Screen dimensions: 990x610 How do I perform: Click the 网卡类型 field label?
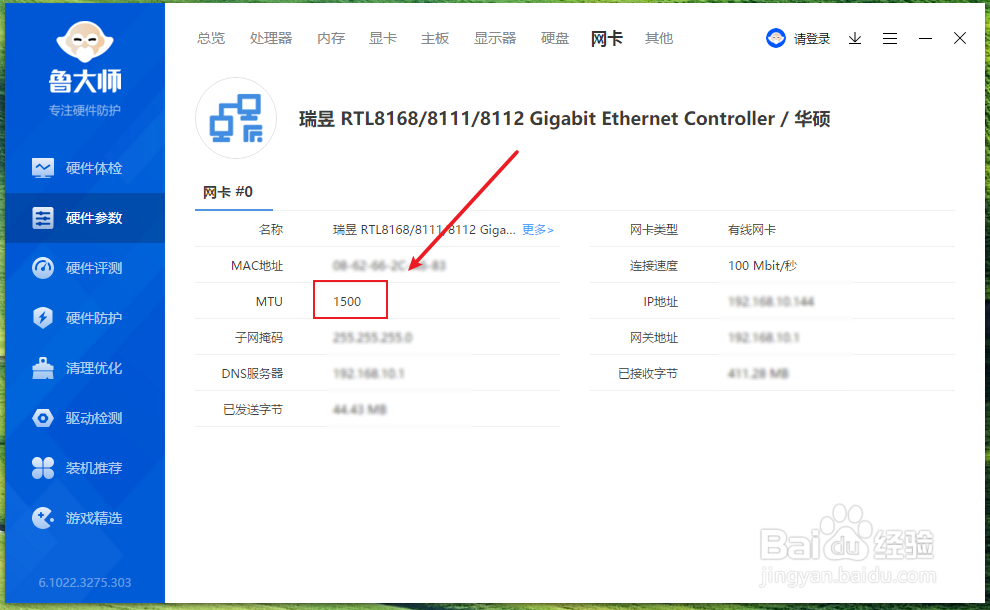coord(654,230)
